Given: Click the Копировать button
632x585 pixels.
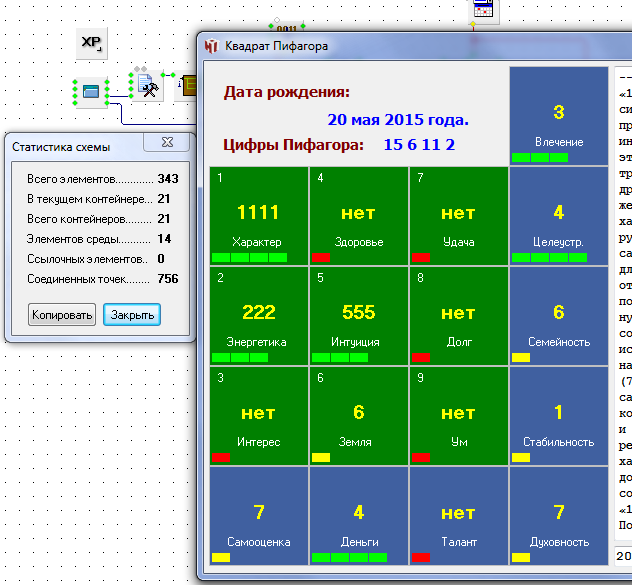Looking at the screenshot, I should pos(62,315).
